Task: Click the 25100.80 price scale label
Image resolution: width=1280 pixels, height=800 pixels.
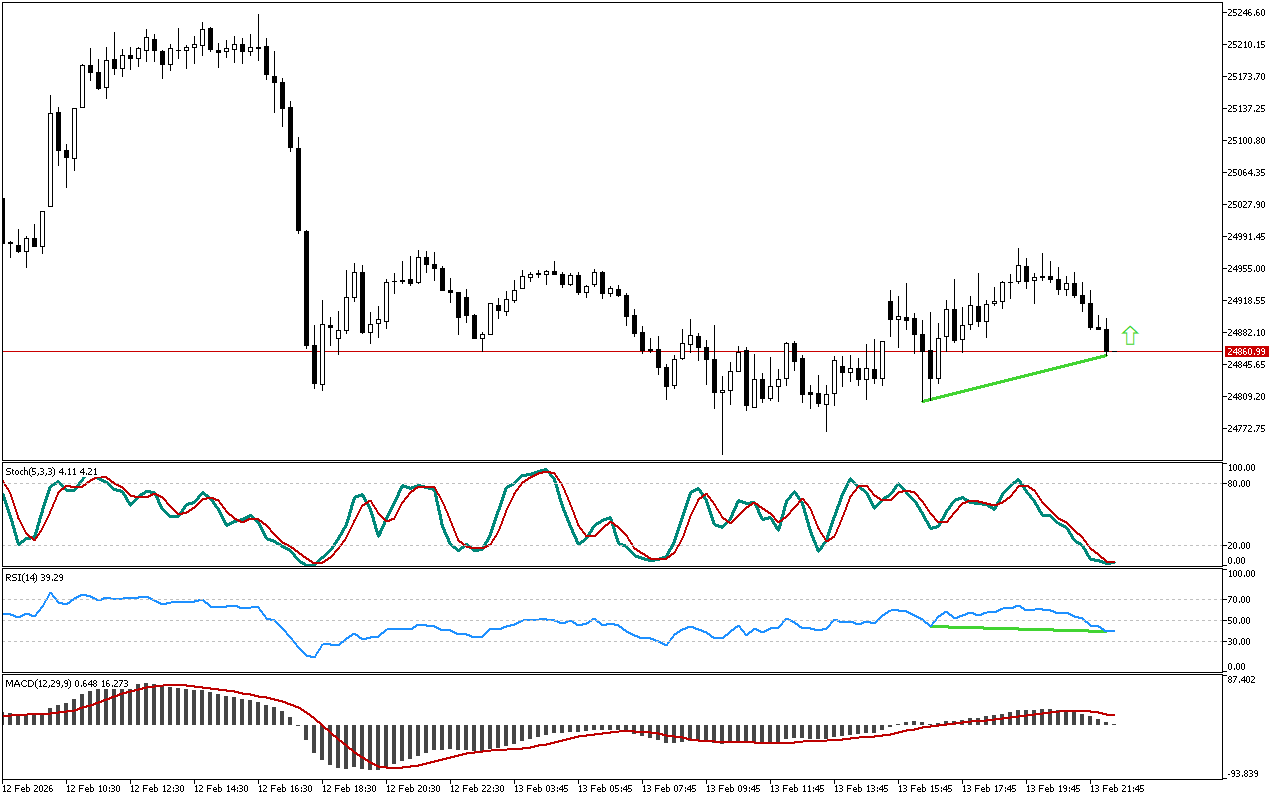Action: [x=1246, y=140]
